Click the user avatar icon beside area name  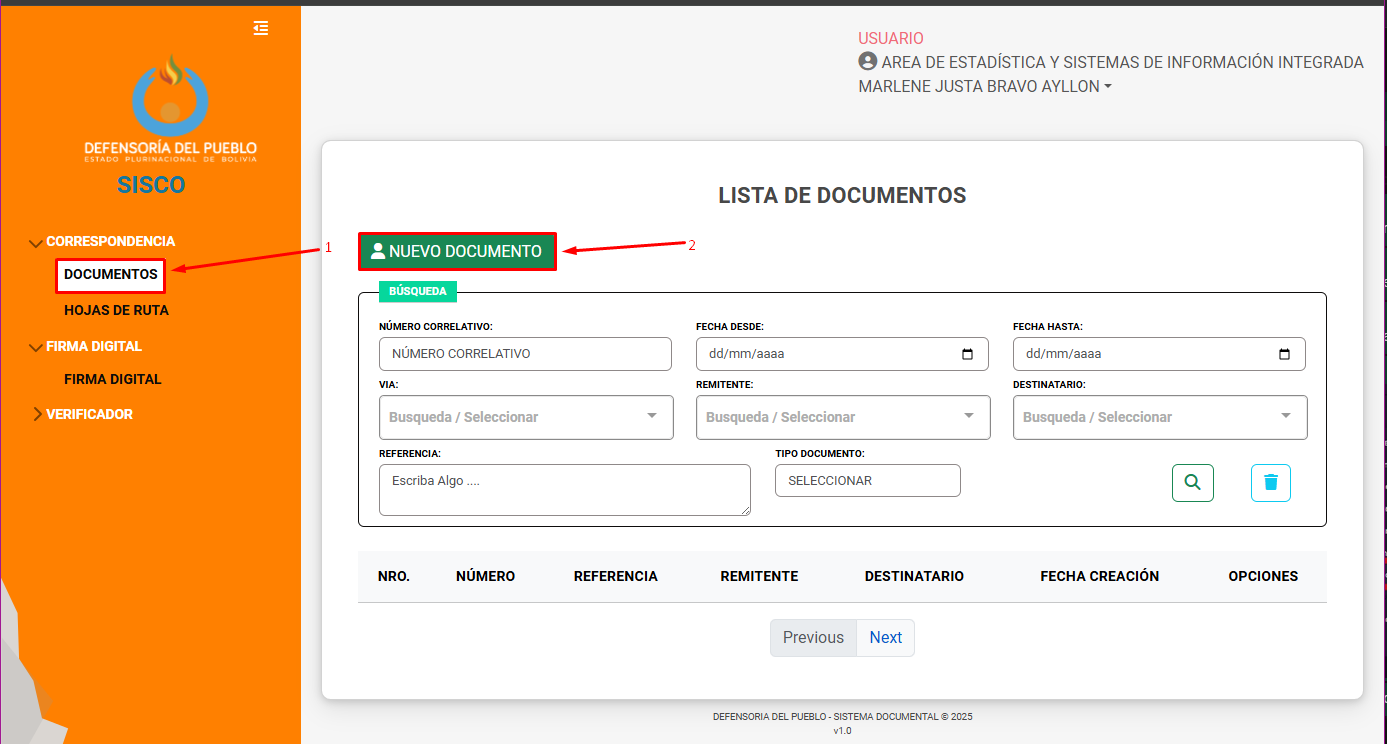[867, 62]
